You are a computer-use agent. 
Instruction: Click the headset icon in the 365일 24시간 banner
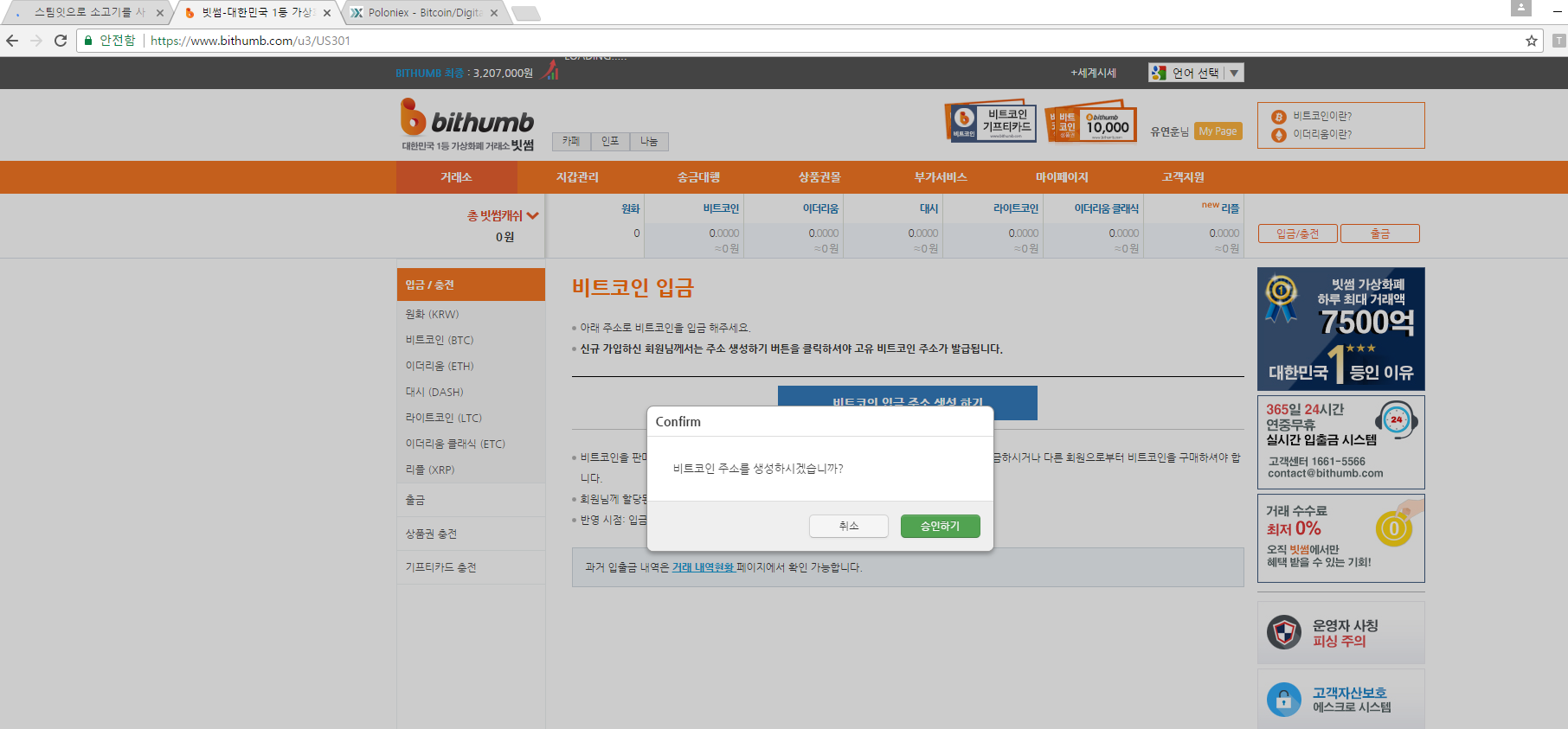(x=1397, y=420)
